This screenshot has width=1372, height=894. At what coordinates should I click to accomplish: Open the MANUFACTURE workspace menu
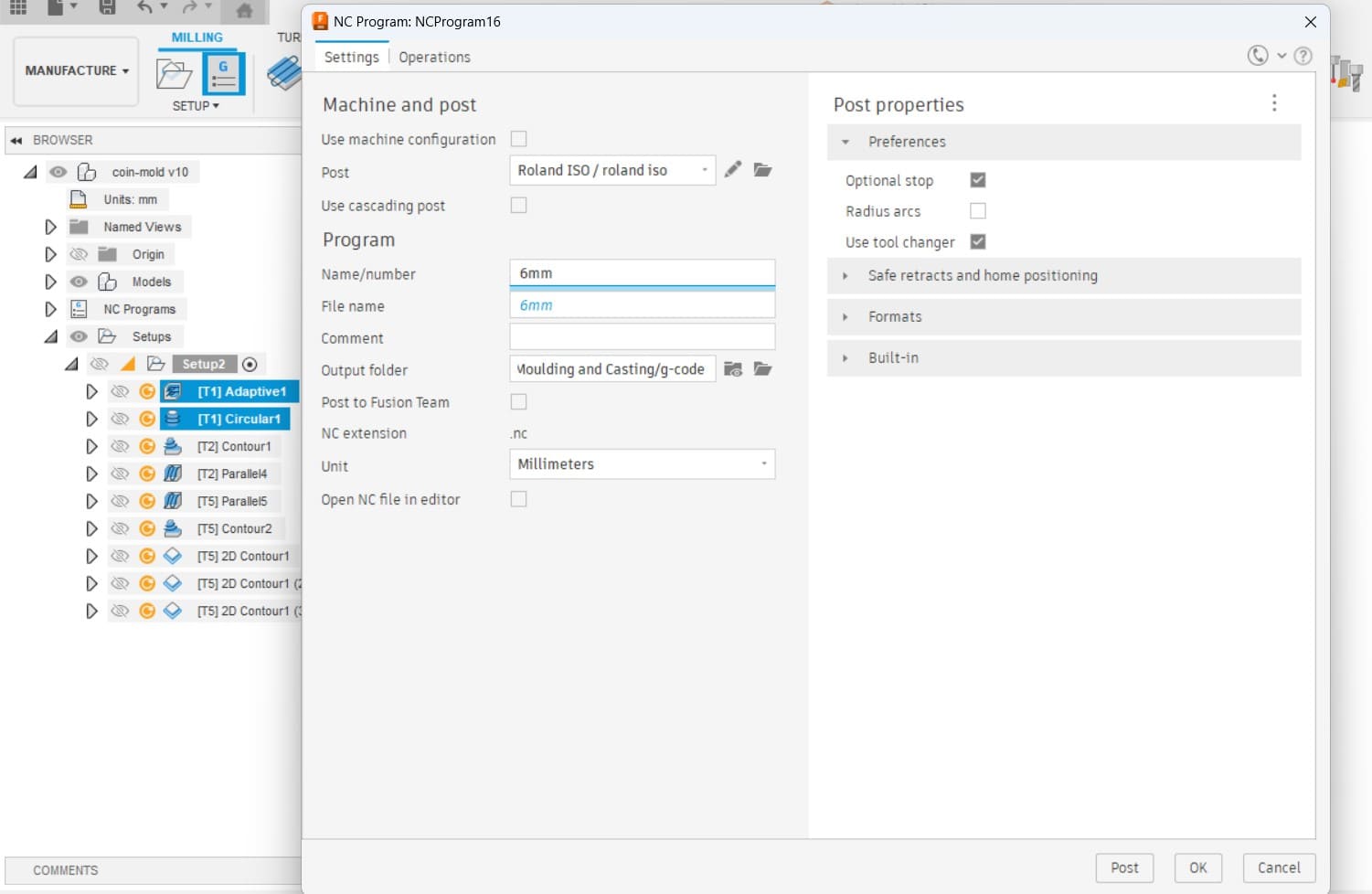(77, 70)
